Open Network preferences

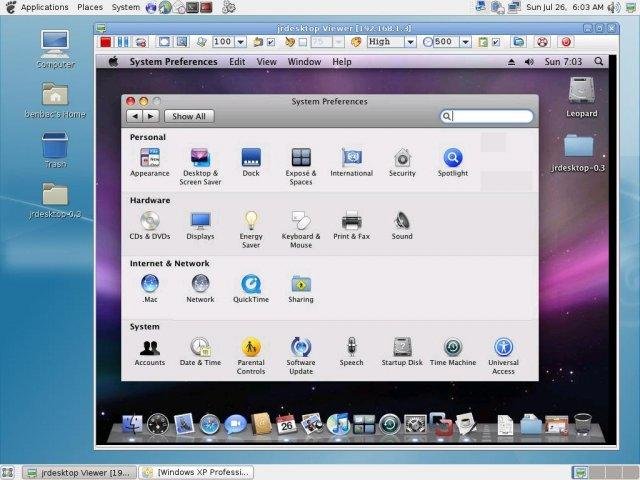(200, 289)
